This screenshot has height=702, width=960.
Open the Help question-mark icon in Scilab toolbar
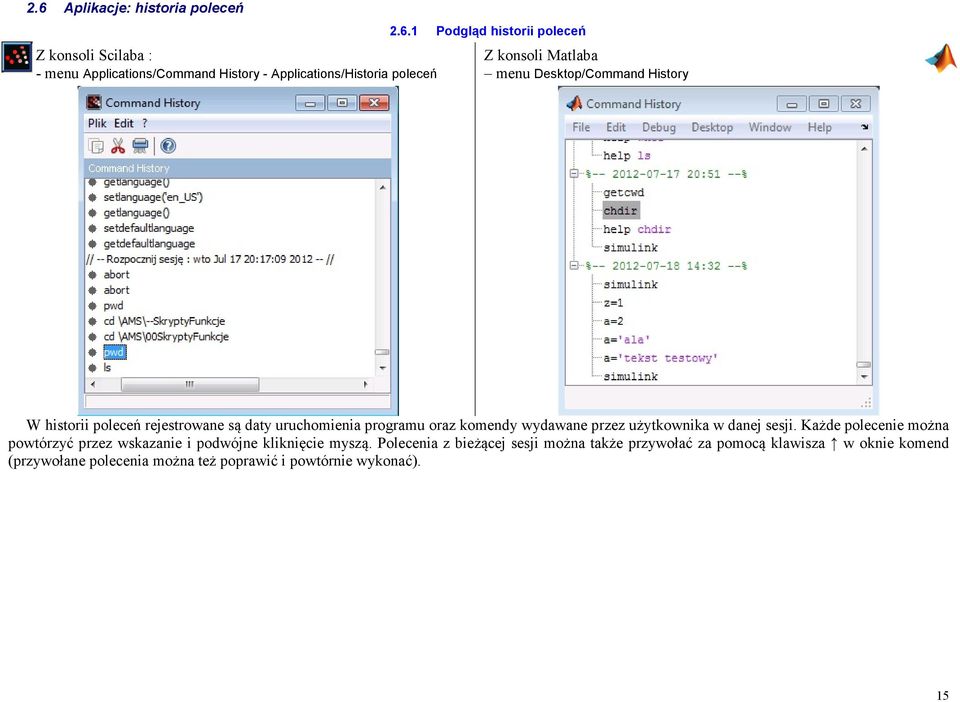(x=168, y=146)
